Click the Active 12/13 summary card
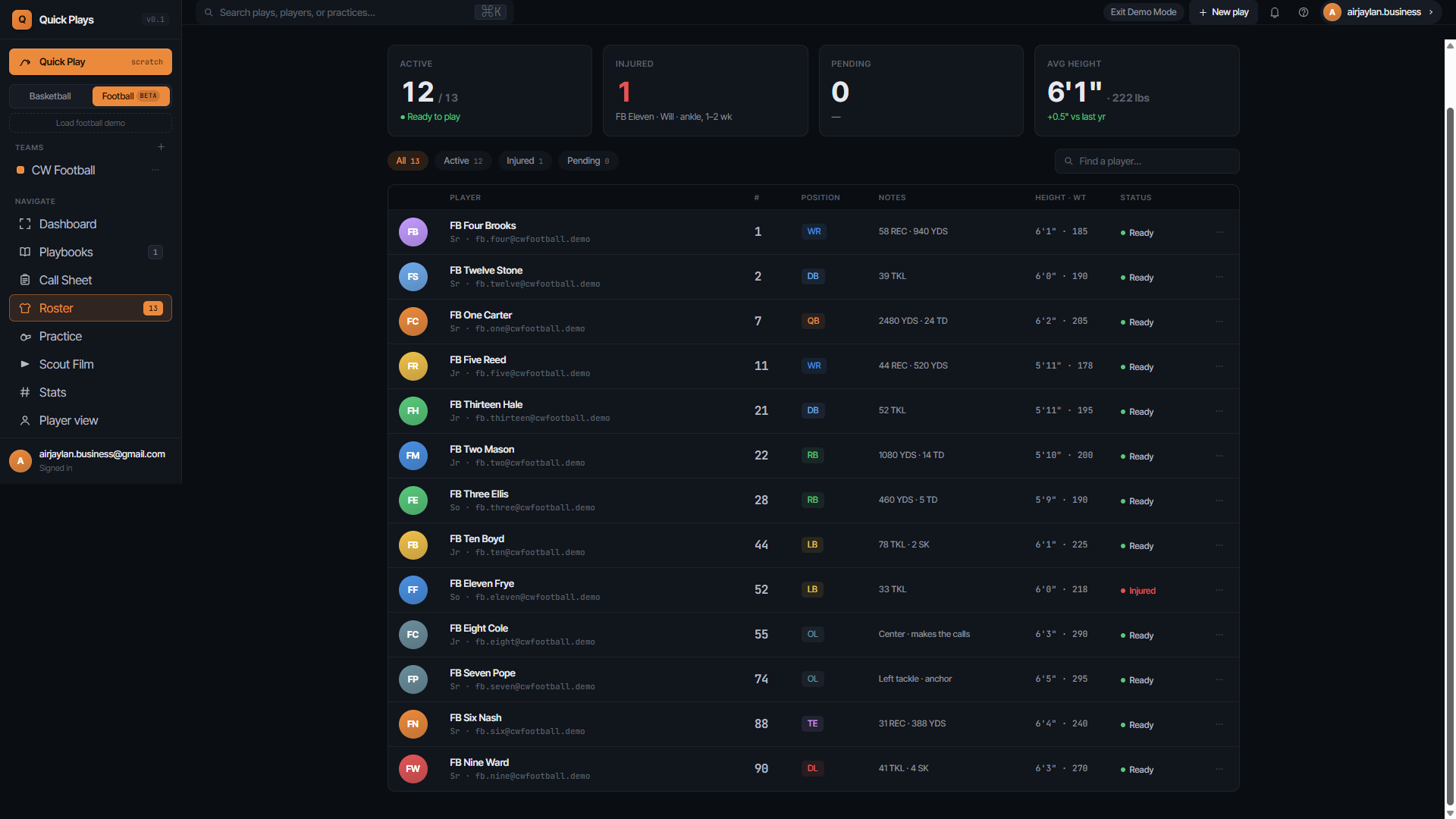 (490, 91)
